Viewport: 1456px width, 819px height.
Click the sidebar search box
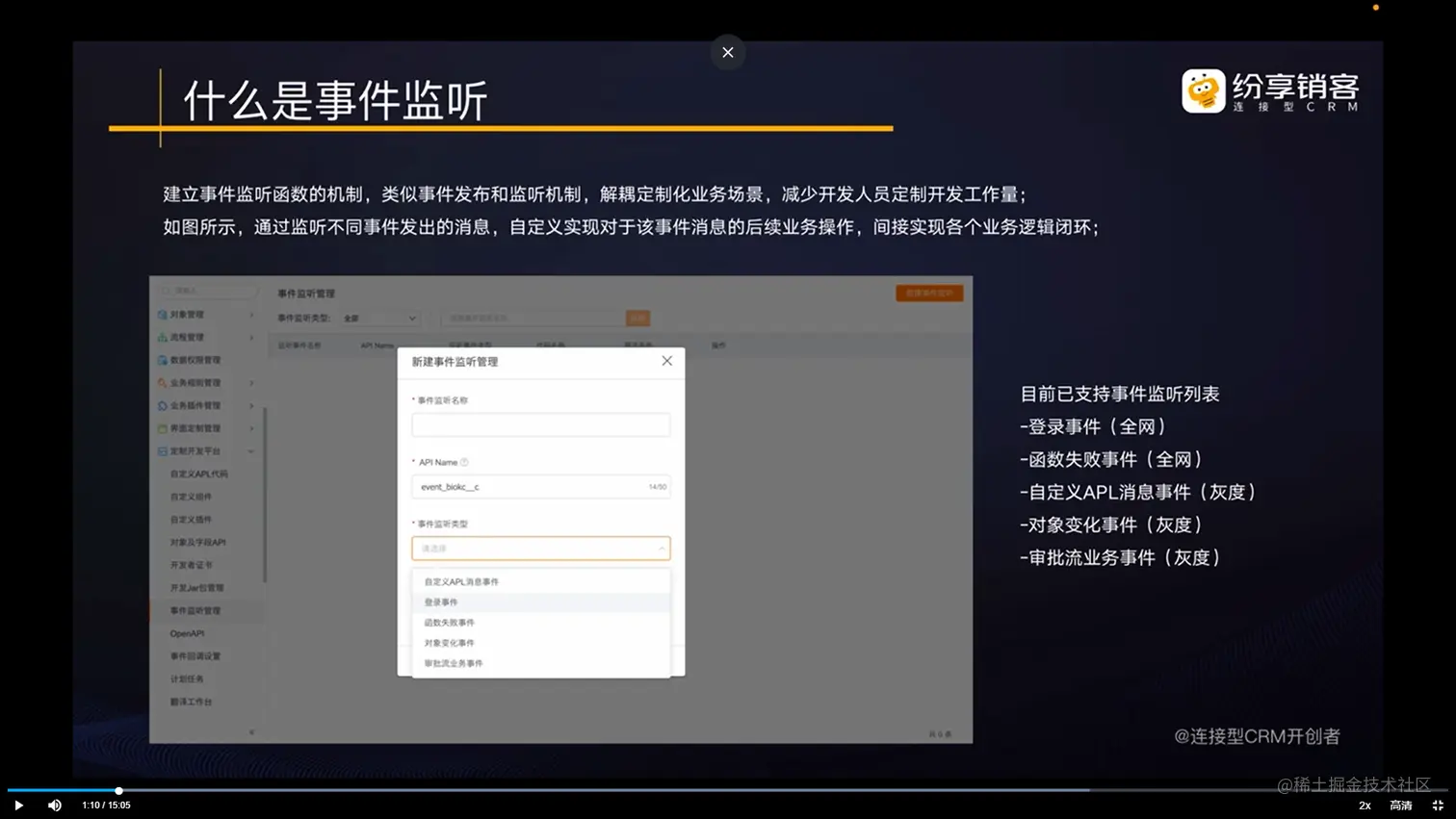[x=208, y=291]
